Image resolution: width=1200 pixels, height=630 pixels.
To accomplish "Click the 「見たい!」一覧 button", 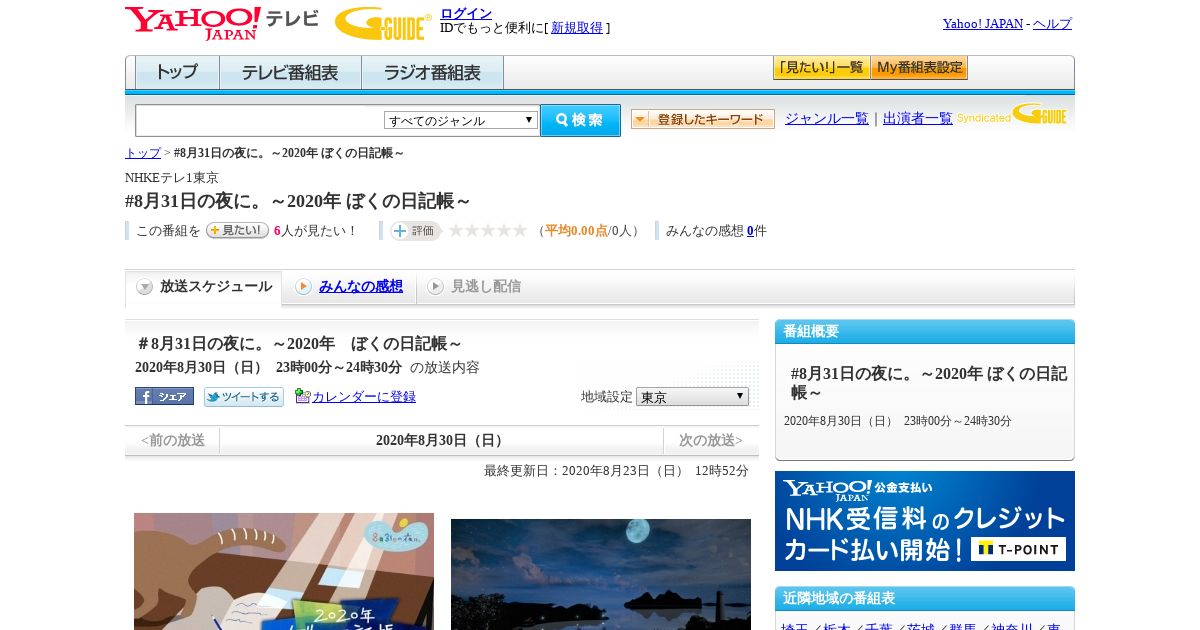I will [821, 68].
